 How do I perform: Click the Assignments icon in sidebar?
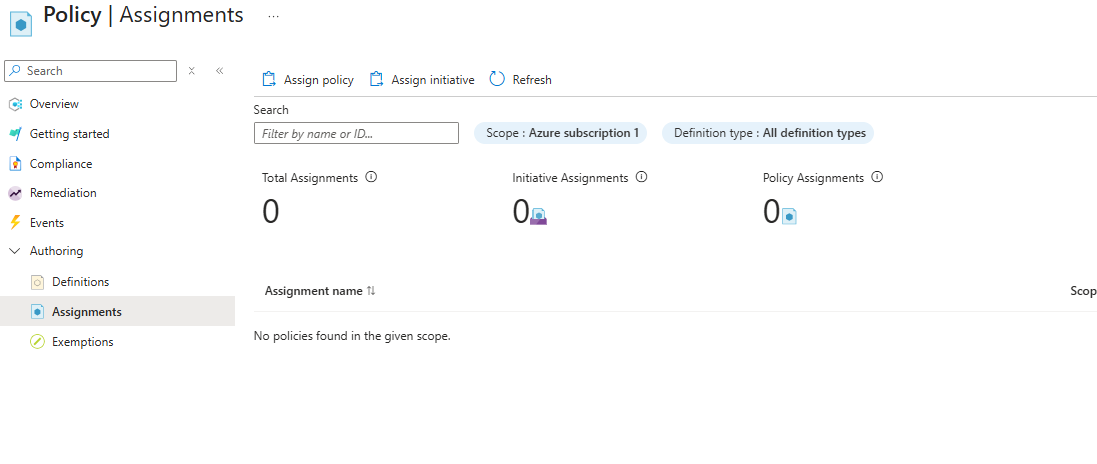[38, 312]
